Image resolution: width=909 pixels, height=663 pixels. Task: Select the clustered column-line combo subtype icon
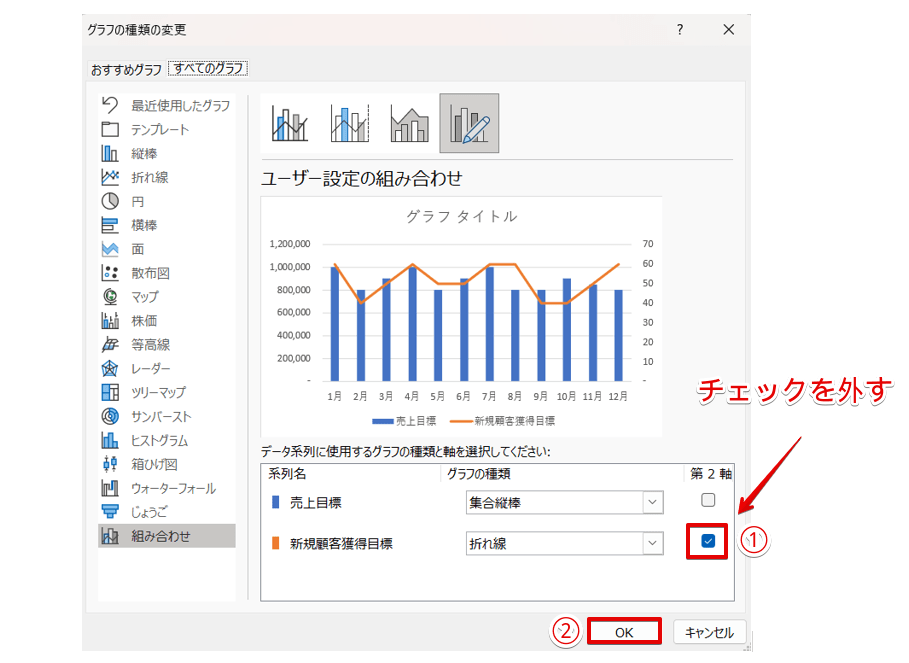[290, 123]
